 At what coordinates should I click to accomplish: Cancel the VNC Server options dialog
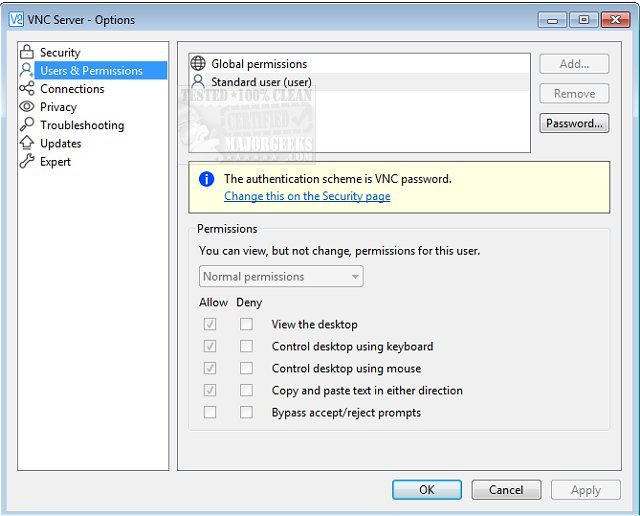click(x=505, y=490)
